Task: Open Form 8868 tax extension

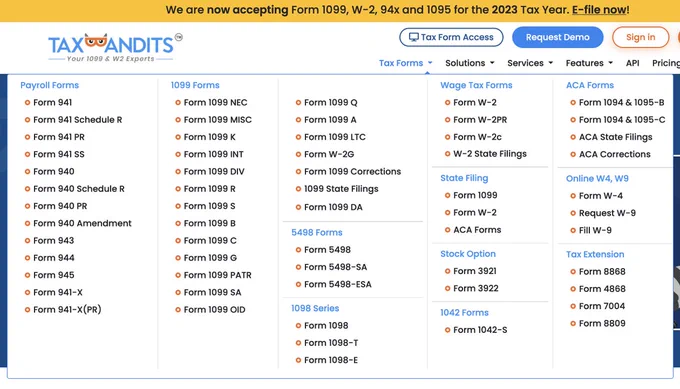Action: [602, 272]
